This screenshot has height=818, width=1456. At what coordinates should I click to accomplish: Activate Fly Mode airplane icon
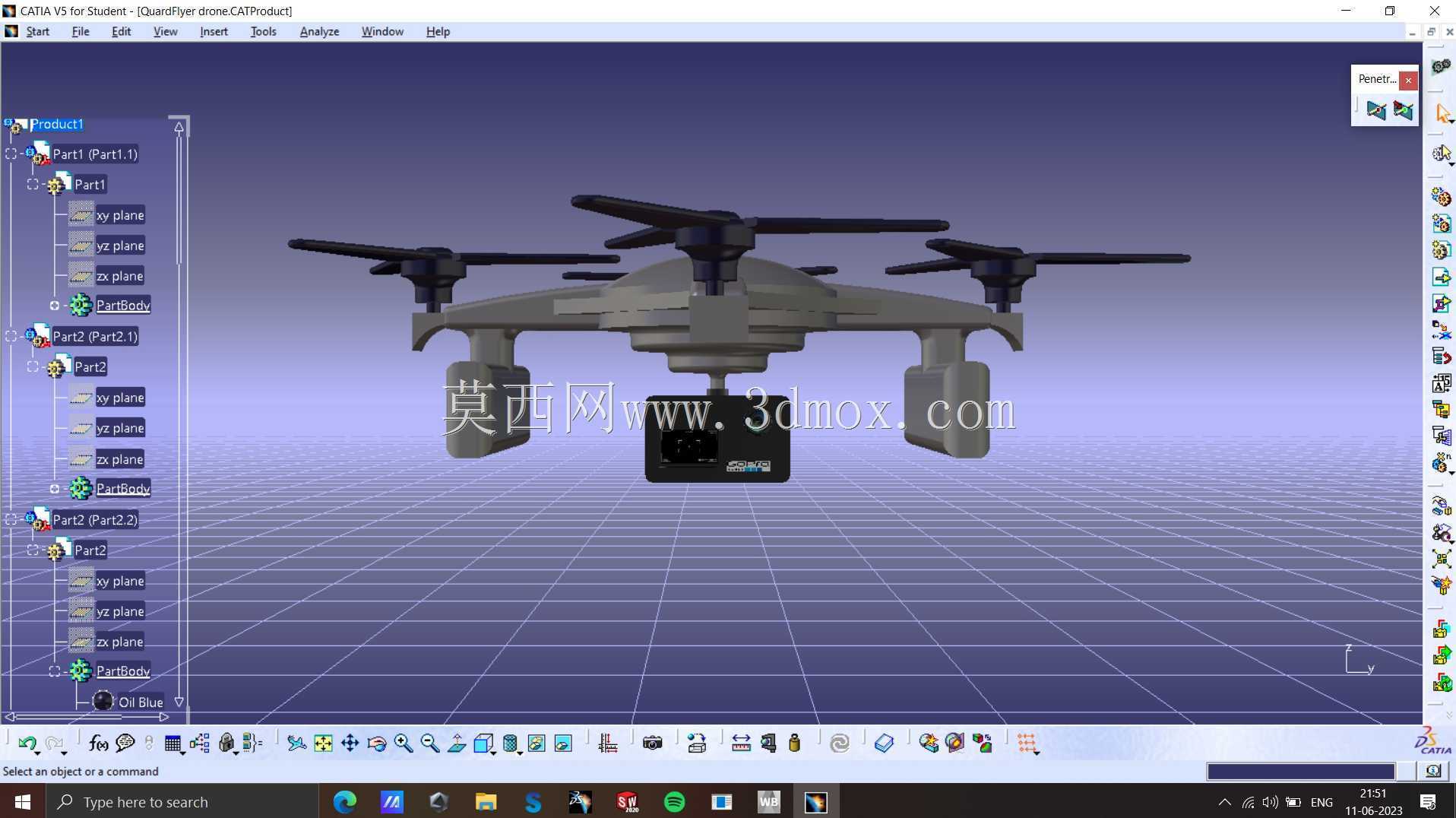(296, 743)
